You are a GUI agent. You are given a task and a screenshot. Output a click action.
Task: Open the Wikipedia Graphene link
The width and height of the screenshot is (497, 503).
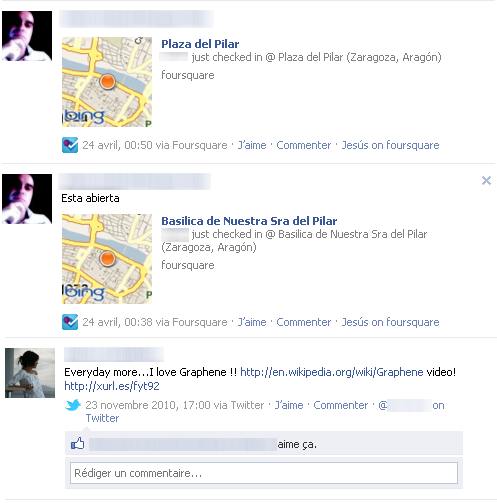click(x=332, y=372)
